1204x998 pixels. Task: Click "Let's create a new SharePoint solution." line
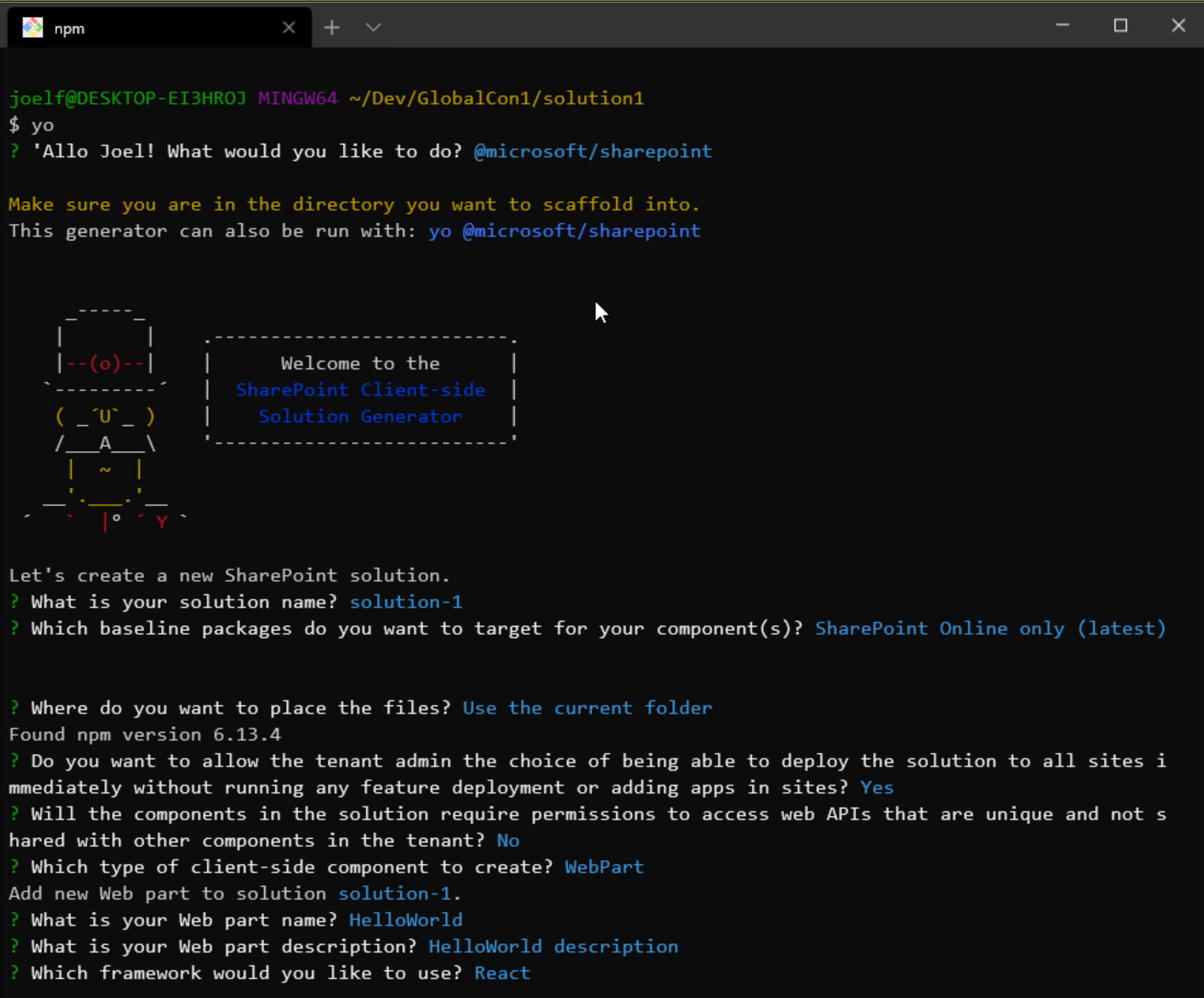click(230, 576)
